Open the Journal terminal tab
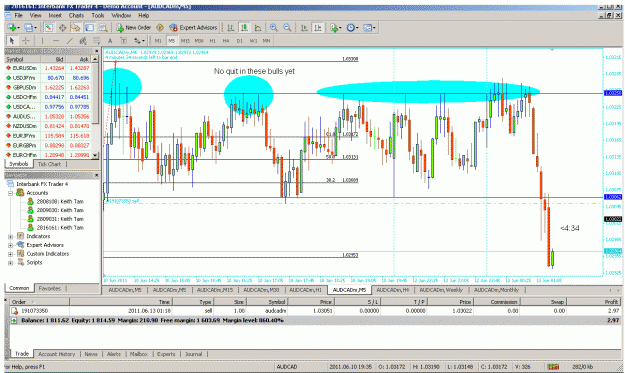 click(x=194, y=354)
